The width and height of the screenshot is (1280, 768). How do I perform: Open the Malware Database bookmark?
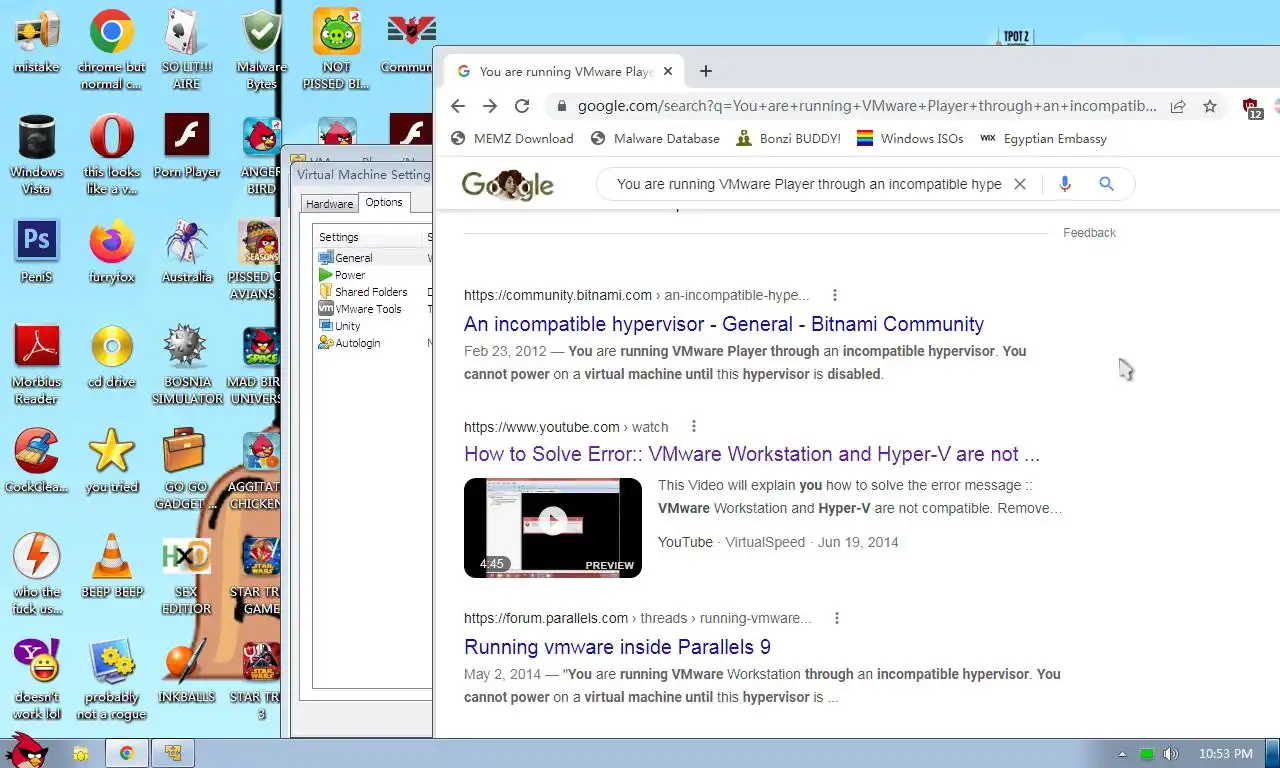tap(655, 139)
